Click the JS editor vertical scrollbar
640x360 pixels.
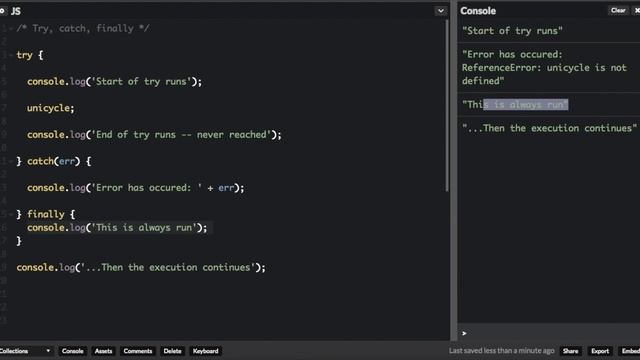coord(447,105)
